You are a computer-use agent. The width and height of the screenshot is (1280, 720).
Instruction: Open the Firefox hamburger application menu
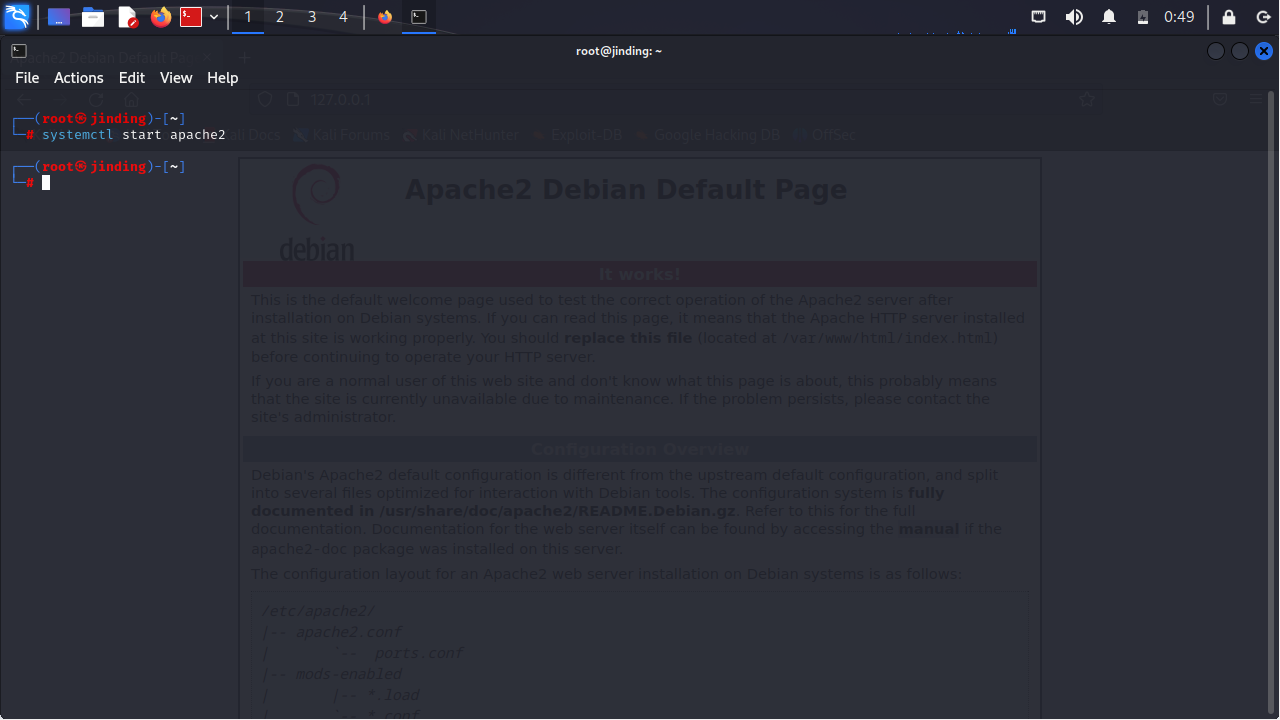1257,100
